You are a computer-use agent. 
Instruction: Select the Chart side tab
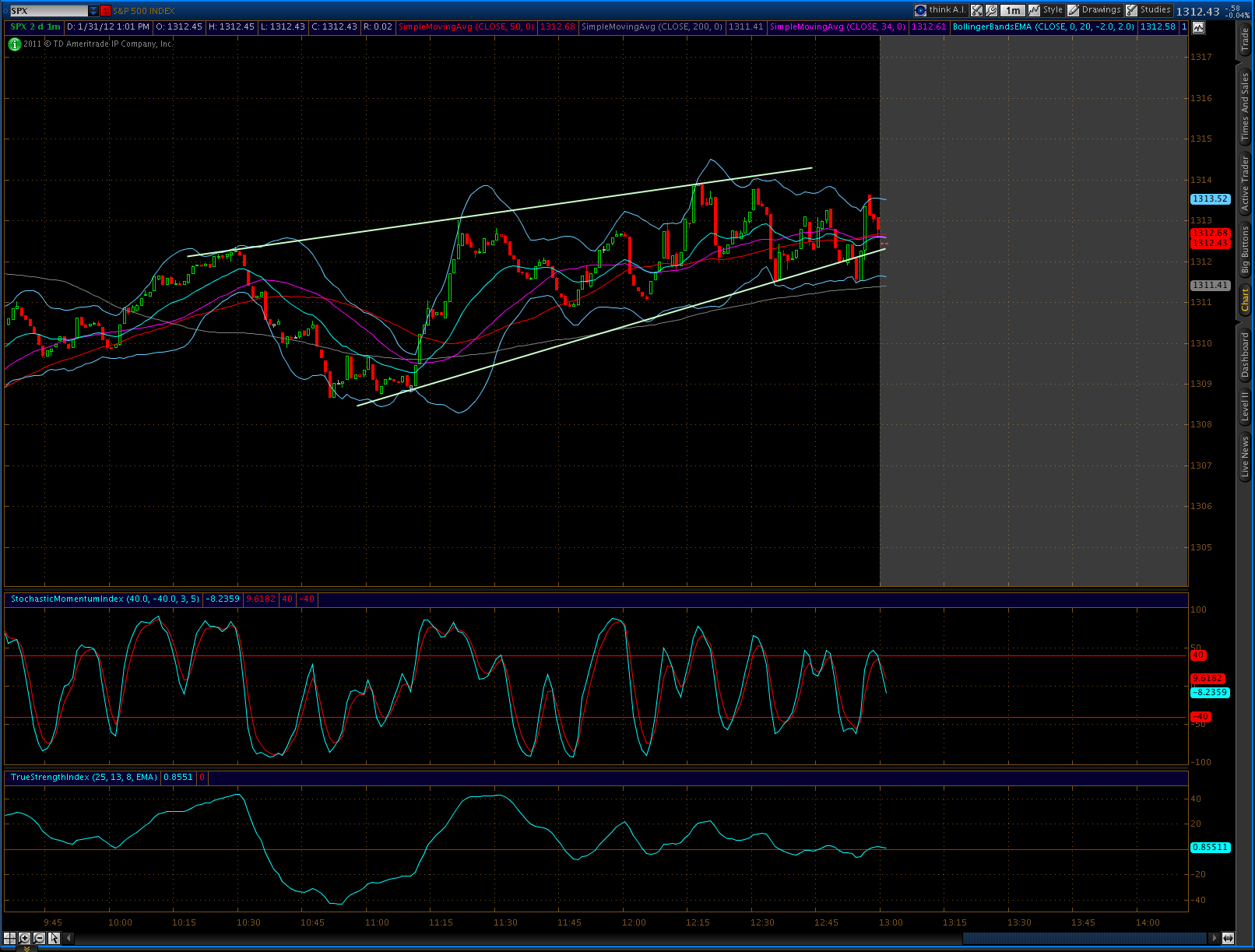tap(1244, 300)
